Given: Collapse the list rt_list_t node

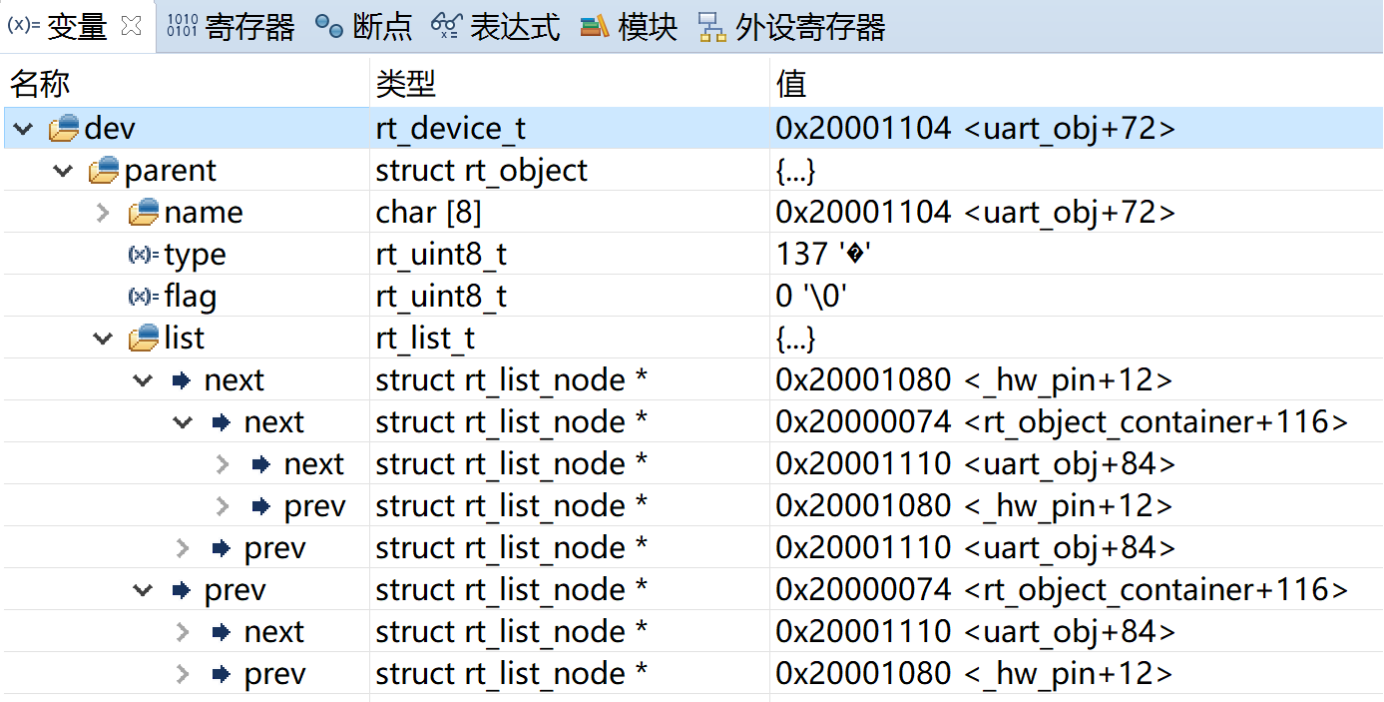Looking at the screenshot, I should pyautogui.click(x=101, y=338).
